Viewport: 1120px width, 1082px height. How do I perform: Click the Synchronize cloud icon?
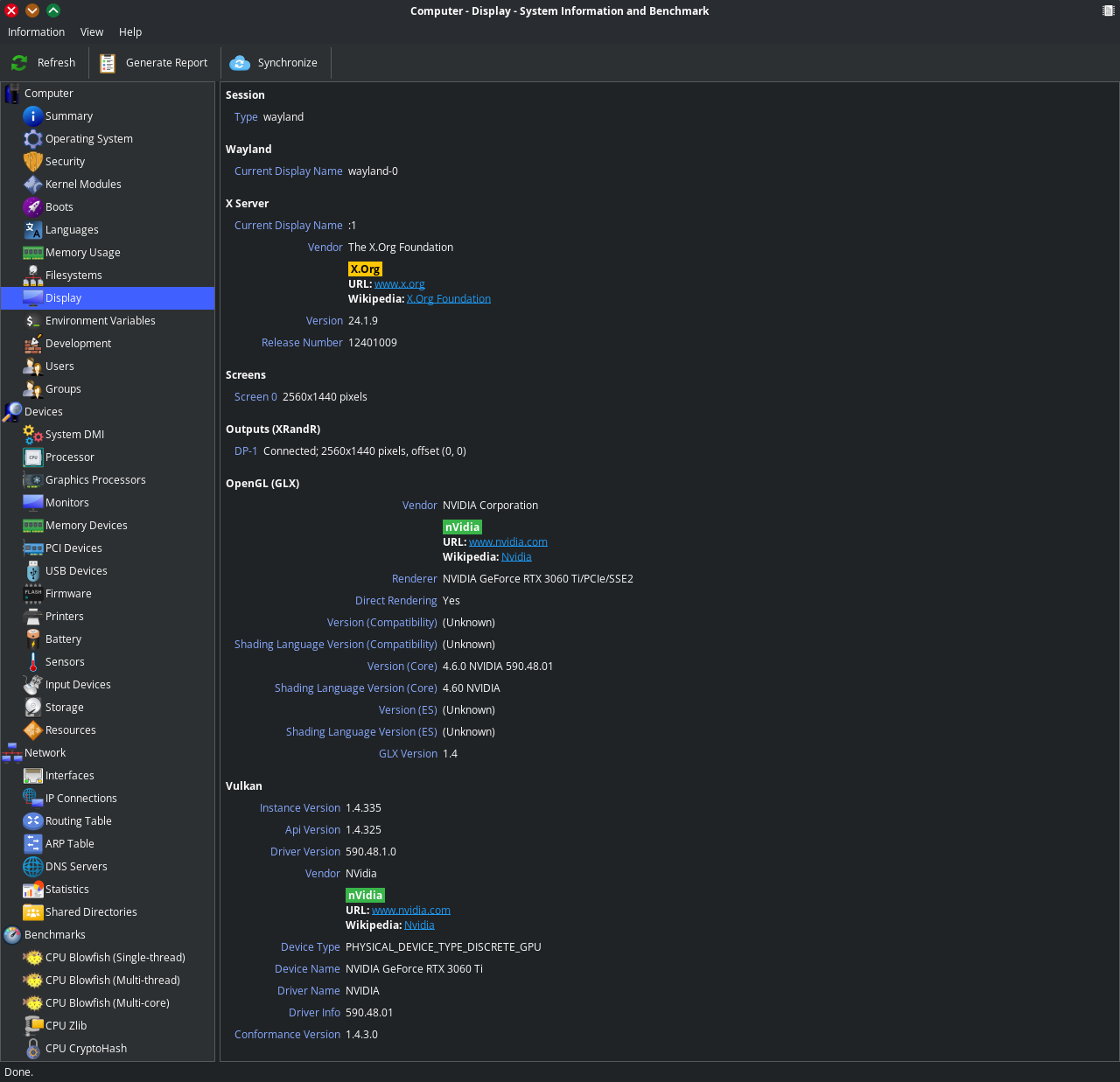[x=240, y=63]
